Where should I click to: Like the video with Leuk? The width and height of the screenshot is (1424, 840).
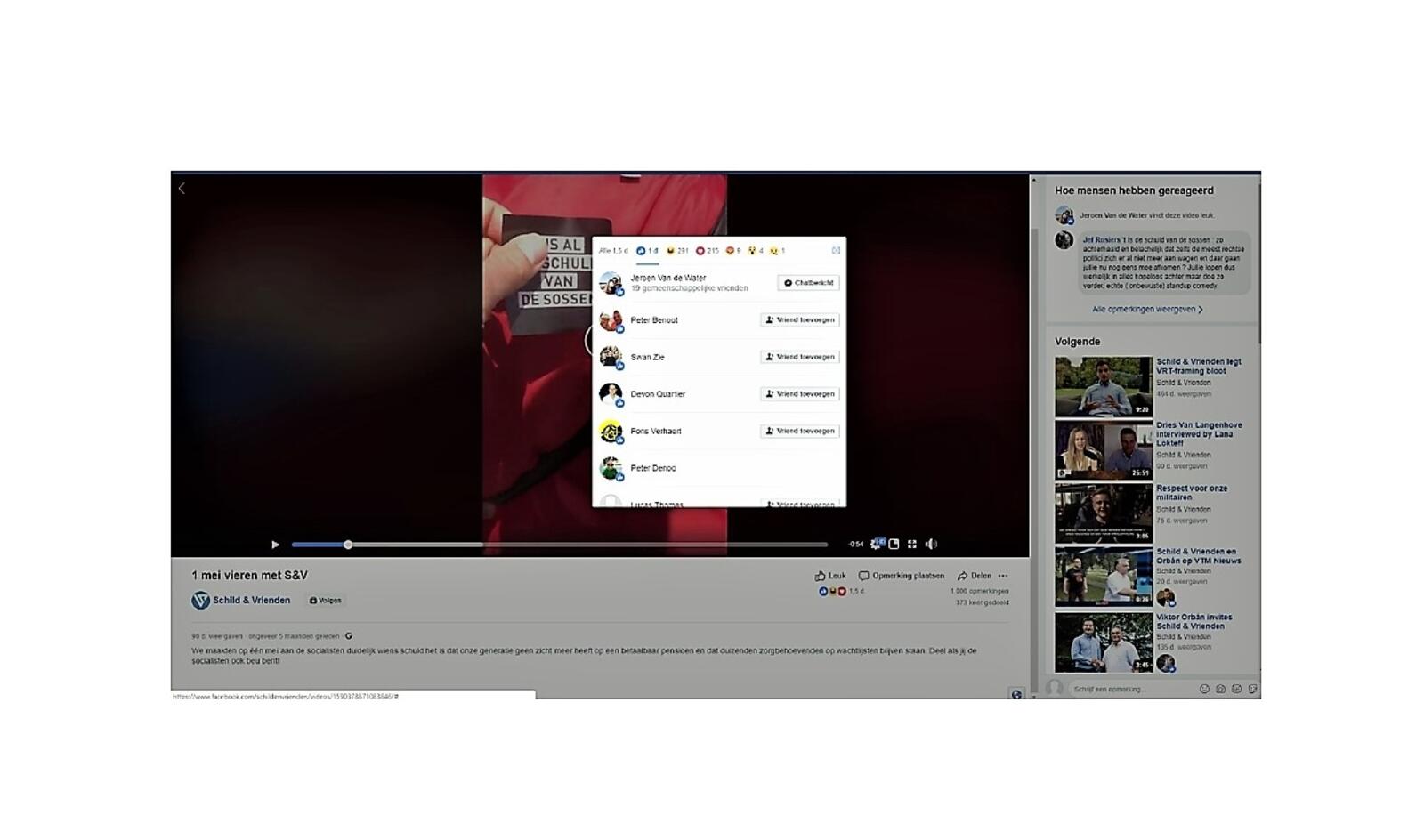pyautogui.click(x=830, y=576)
